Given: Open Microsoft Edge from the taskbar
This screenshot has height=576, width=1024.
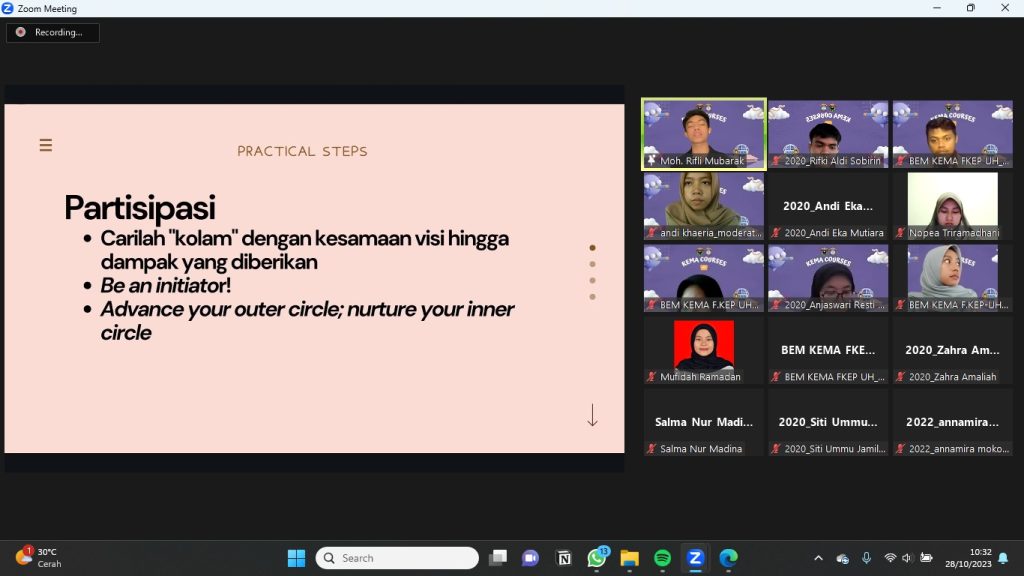Looking at the screenshot, I should click(x=728, y=558).
